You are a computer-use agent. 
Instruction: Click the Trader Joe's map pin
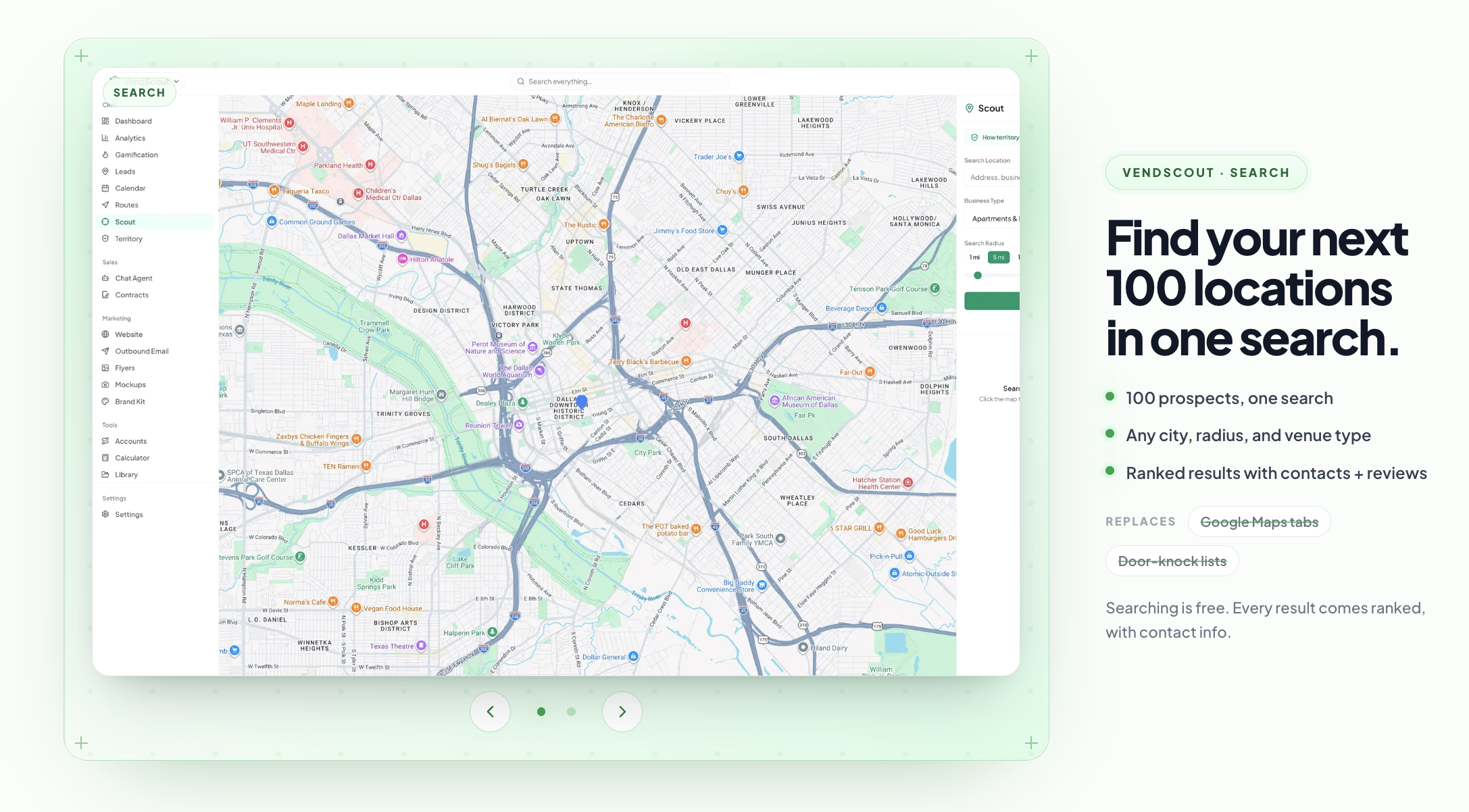tap(739, 156)
